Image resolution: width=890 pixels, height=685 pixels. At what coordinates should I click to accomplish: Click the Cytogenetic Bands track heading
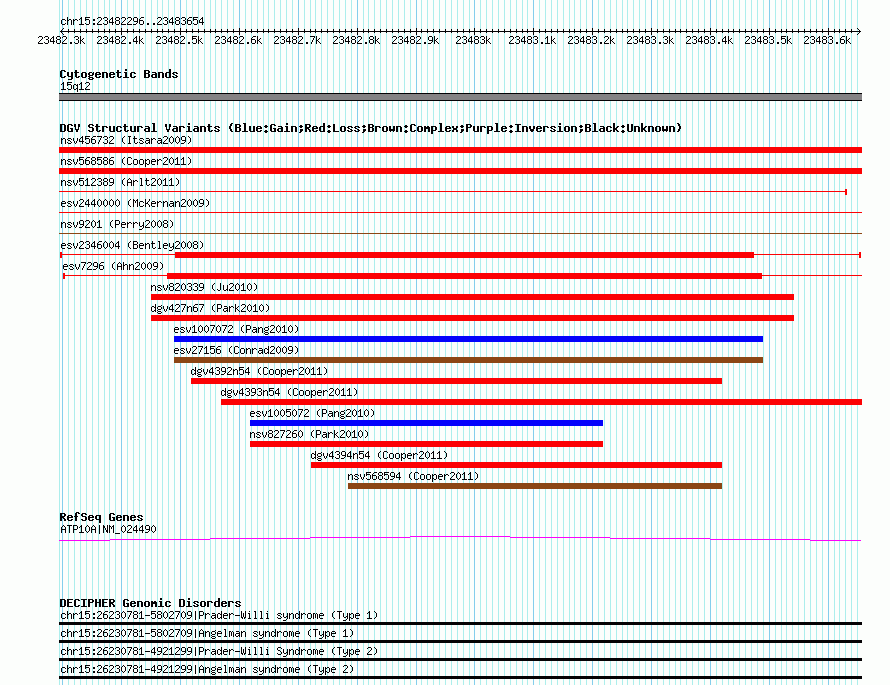(119, 74)
